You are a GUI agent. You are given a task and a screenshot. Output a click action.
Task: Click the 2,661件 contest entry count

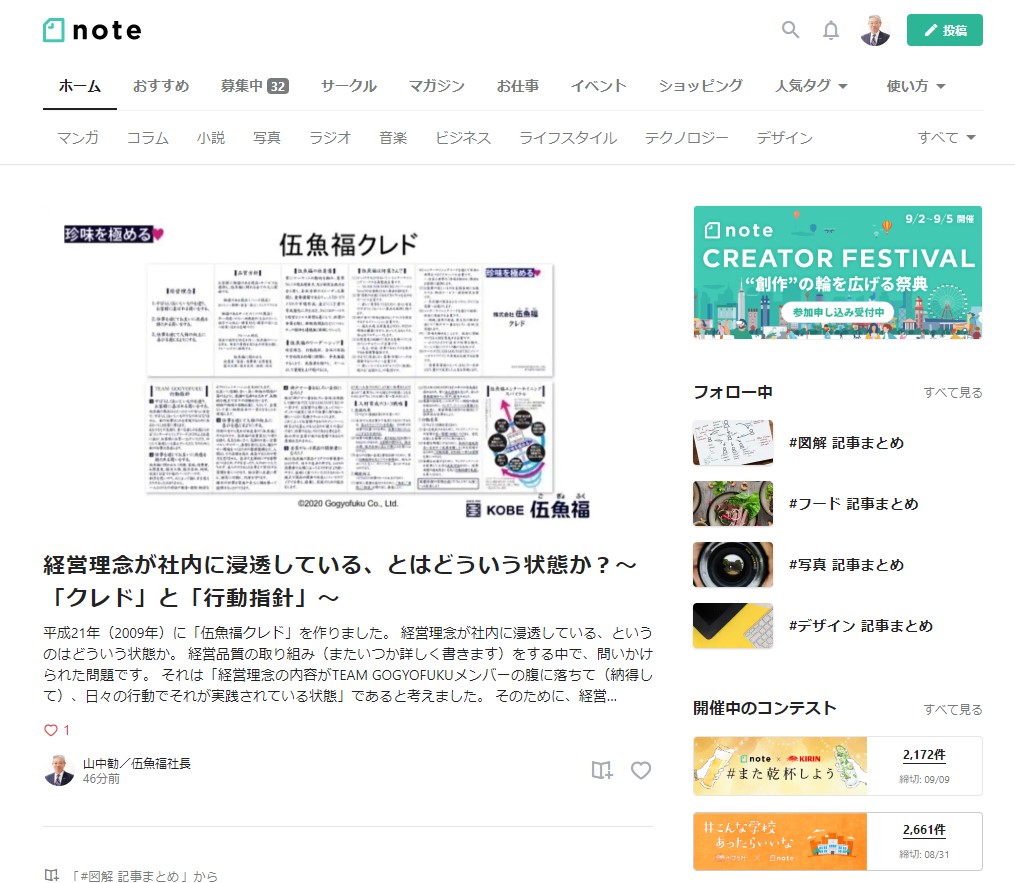[924, 830]
